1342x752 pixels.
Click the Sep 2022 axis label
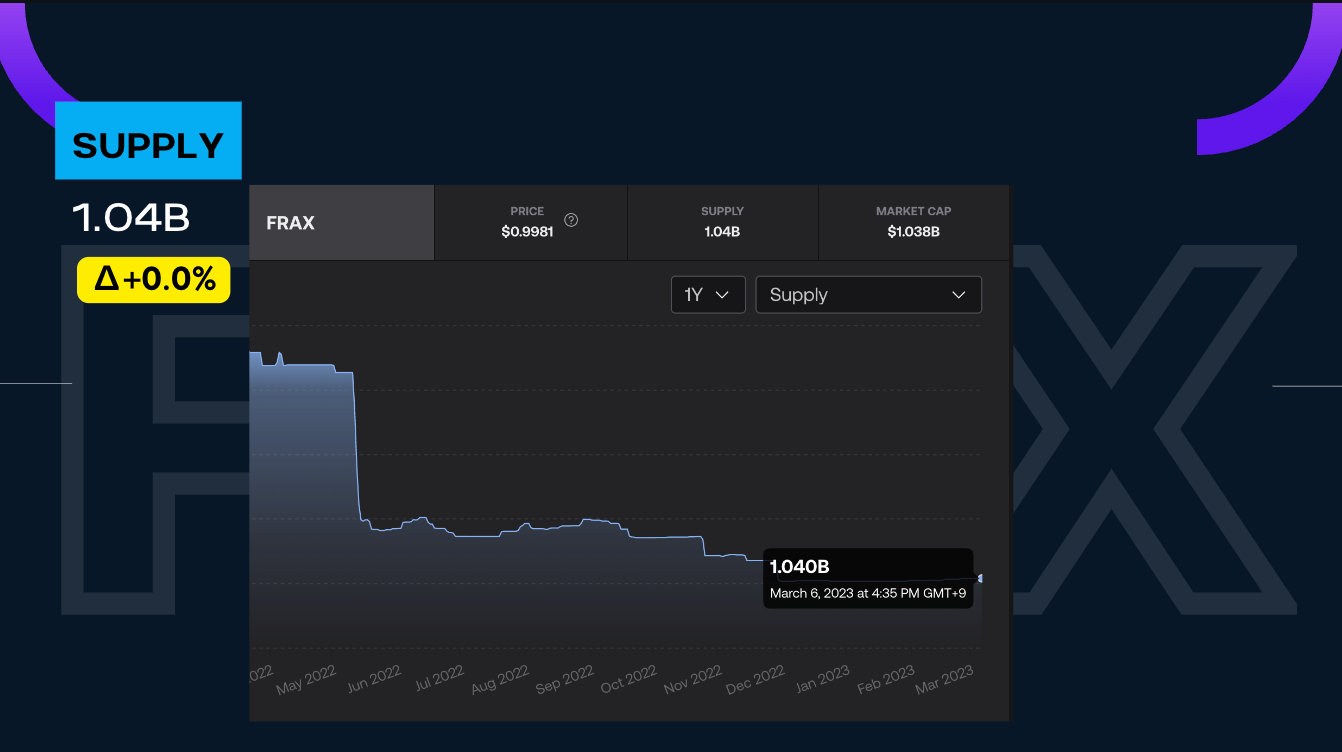click(564, 680)
